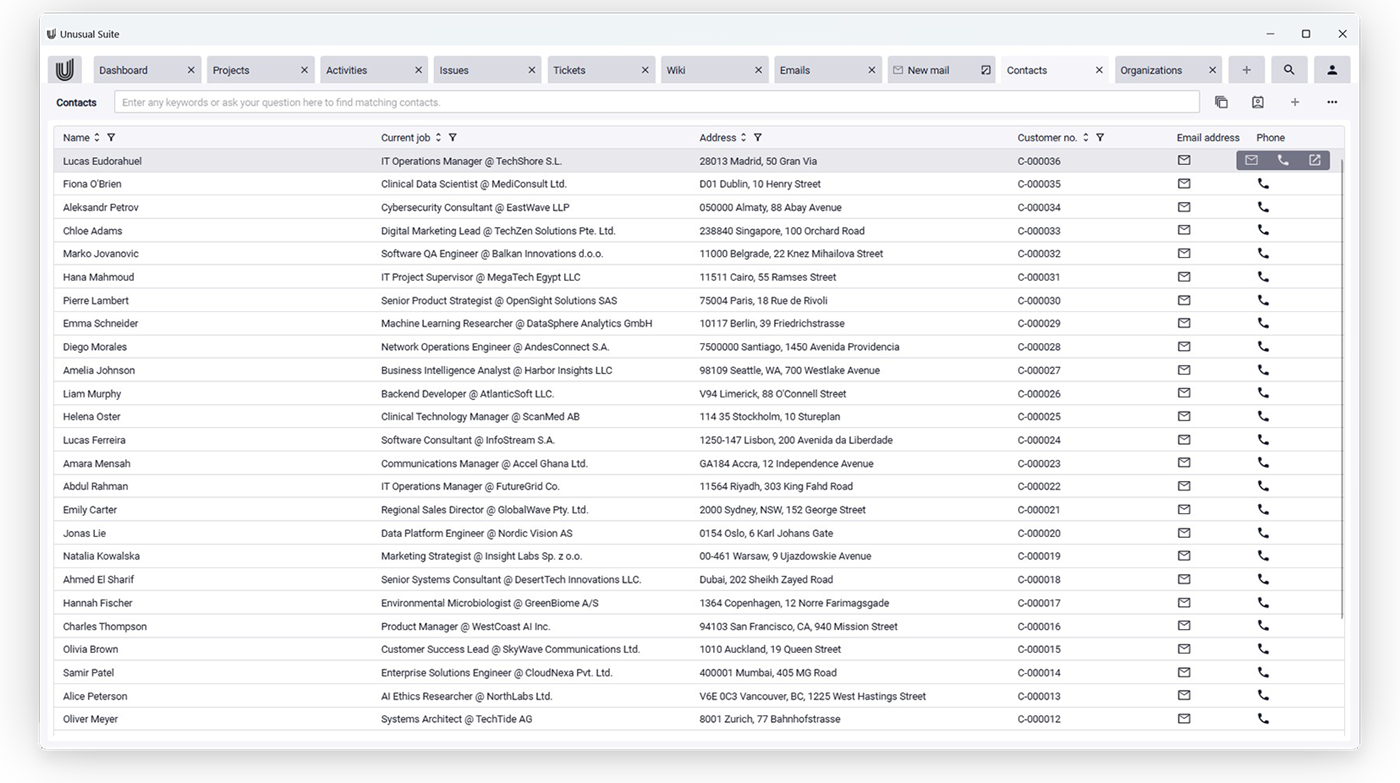Click the contacts keyword search input field
The image size is (1400, 783).
[x=656, y=102]
